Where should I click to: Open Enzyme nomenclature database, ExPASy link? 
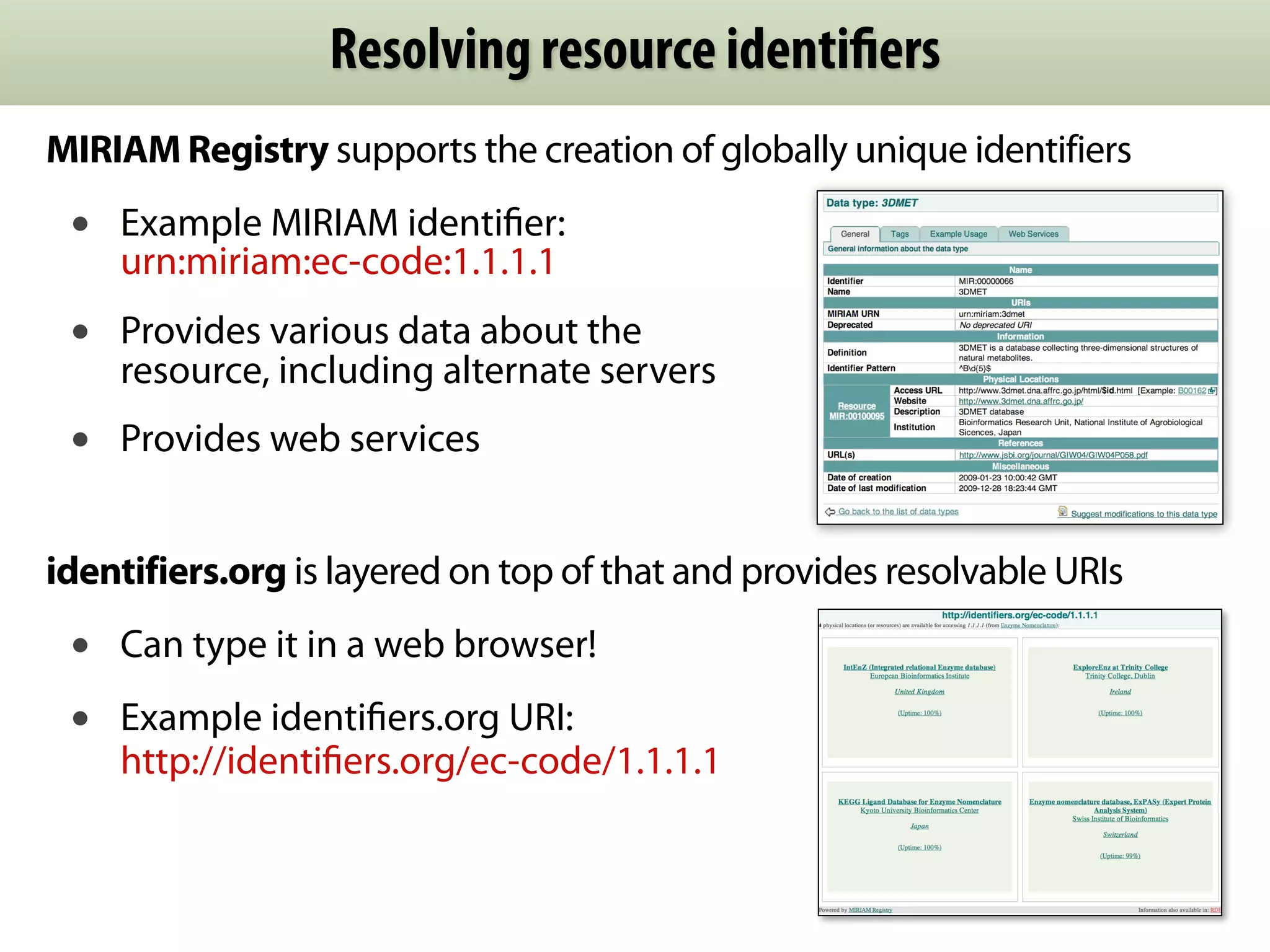pyautogui.click(x=1120, y=806)
